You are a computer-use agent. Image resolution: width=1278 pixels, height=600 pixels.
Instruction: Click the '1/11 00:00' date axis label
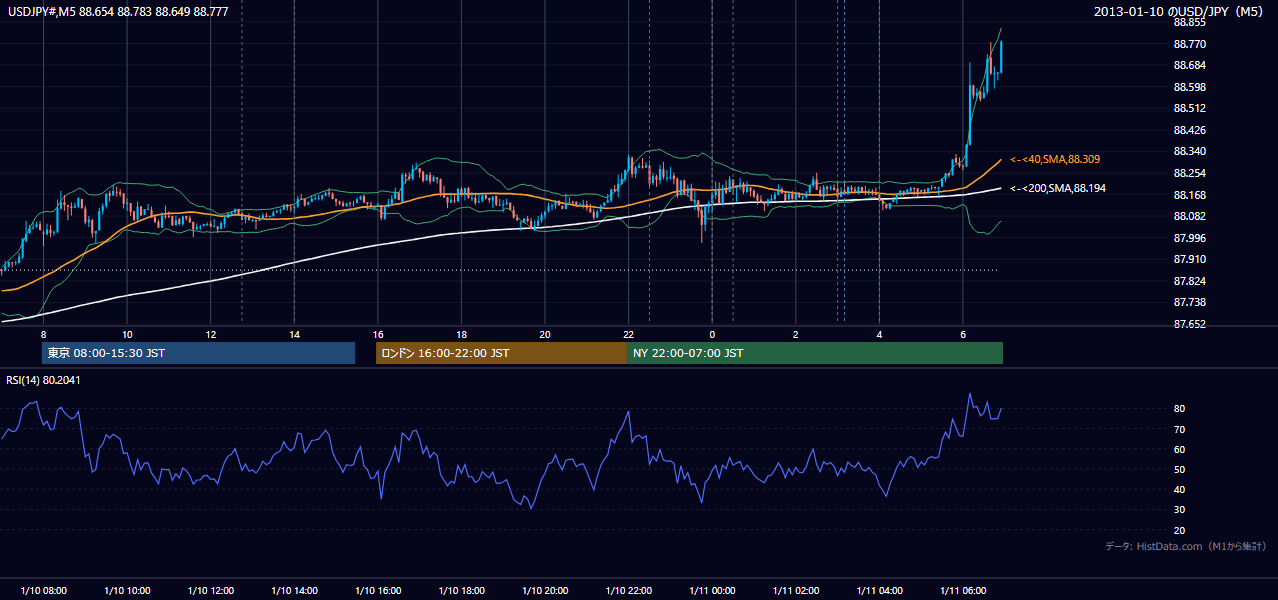coord(713,591)
